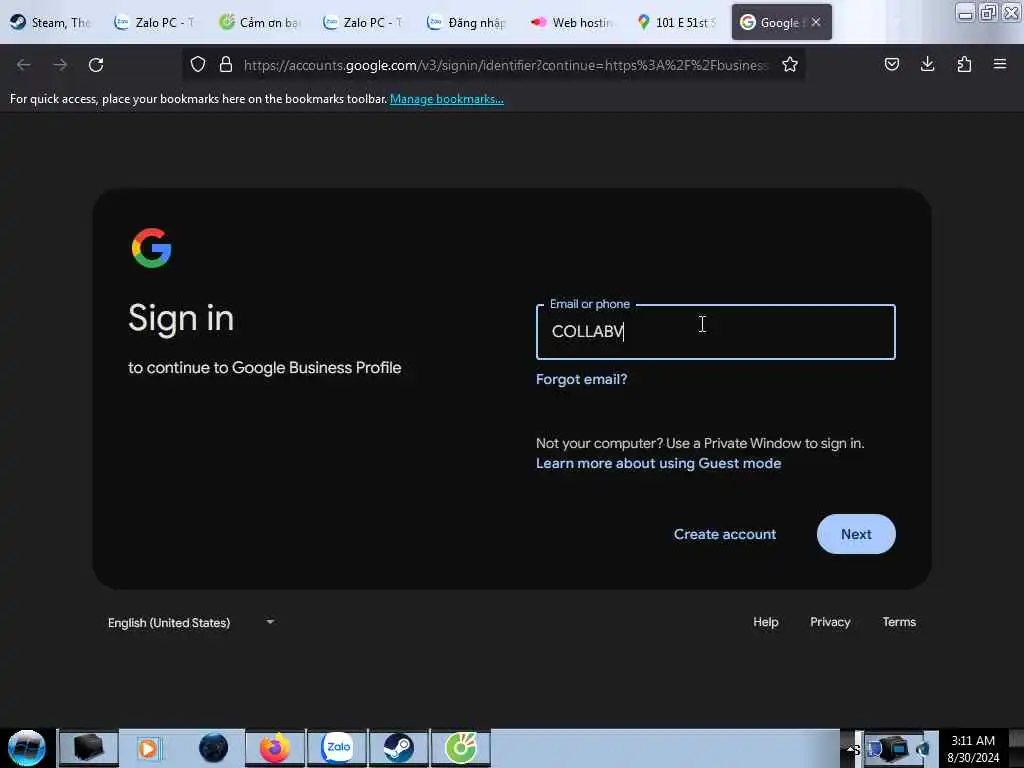
Task: Open Zalo from the taskbar
Action: (338, 748)
